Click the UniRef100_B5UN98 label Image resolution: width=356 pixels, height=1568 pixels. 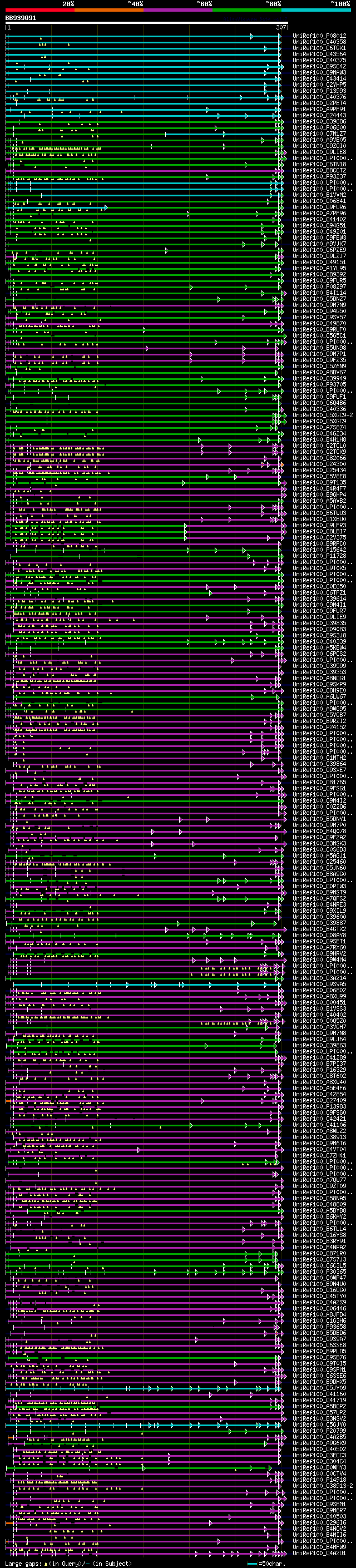click(319, 348)
